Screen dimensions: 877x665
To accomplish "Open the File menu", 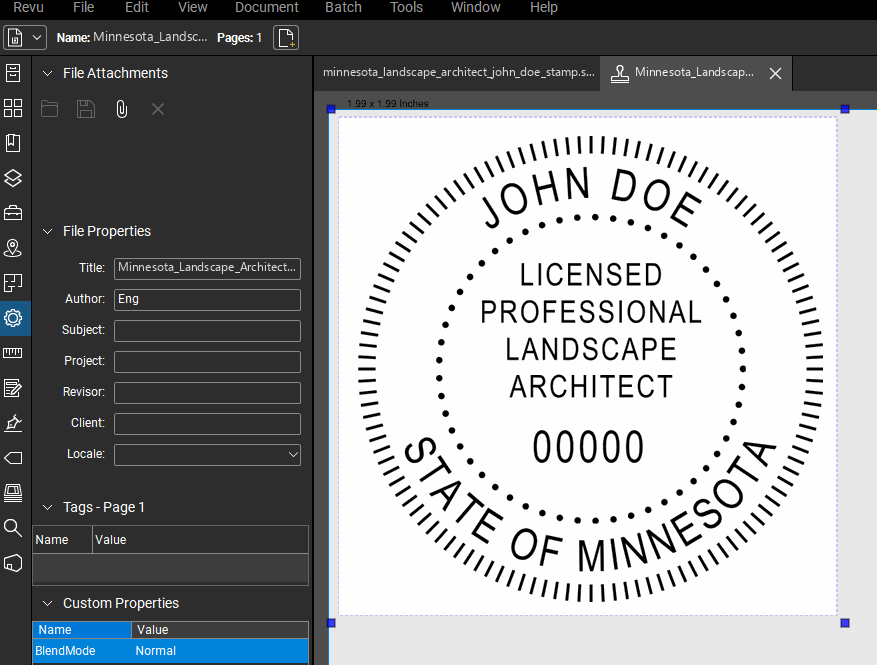I will coord(83,7).
